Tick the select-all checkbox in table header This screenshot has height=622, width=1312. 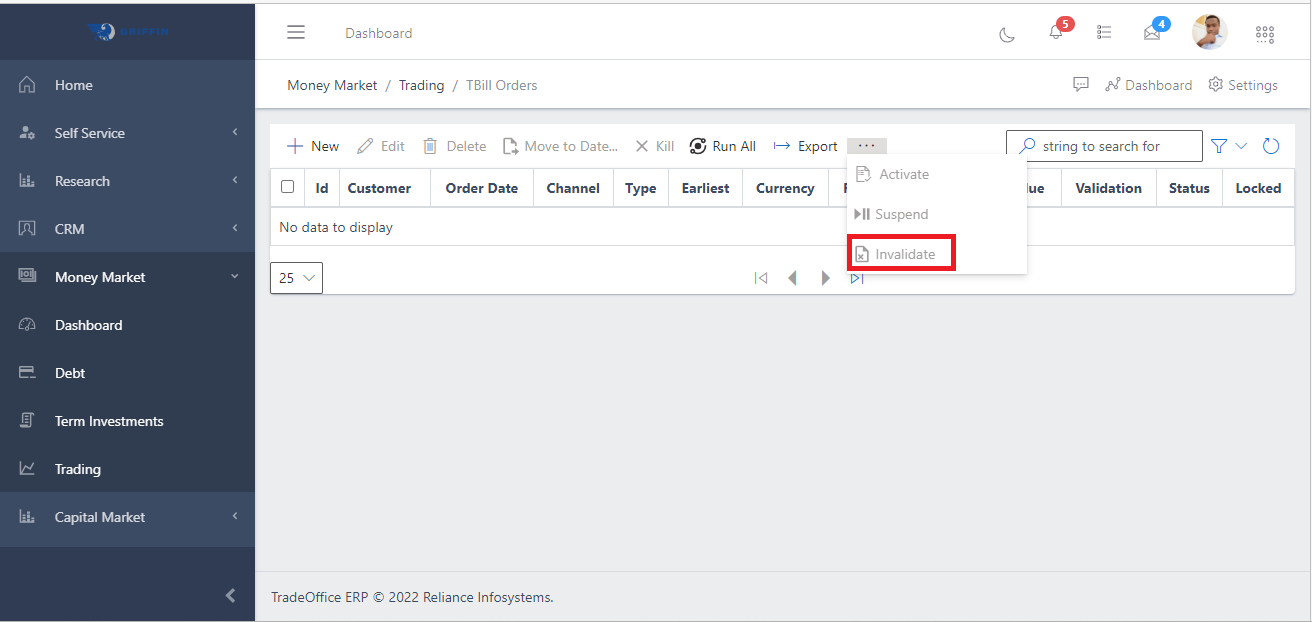click(x=288, y=187)
